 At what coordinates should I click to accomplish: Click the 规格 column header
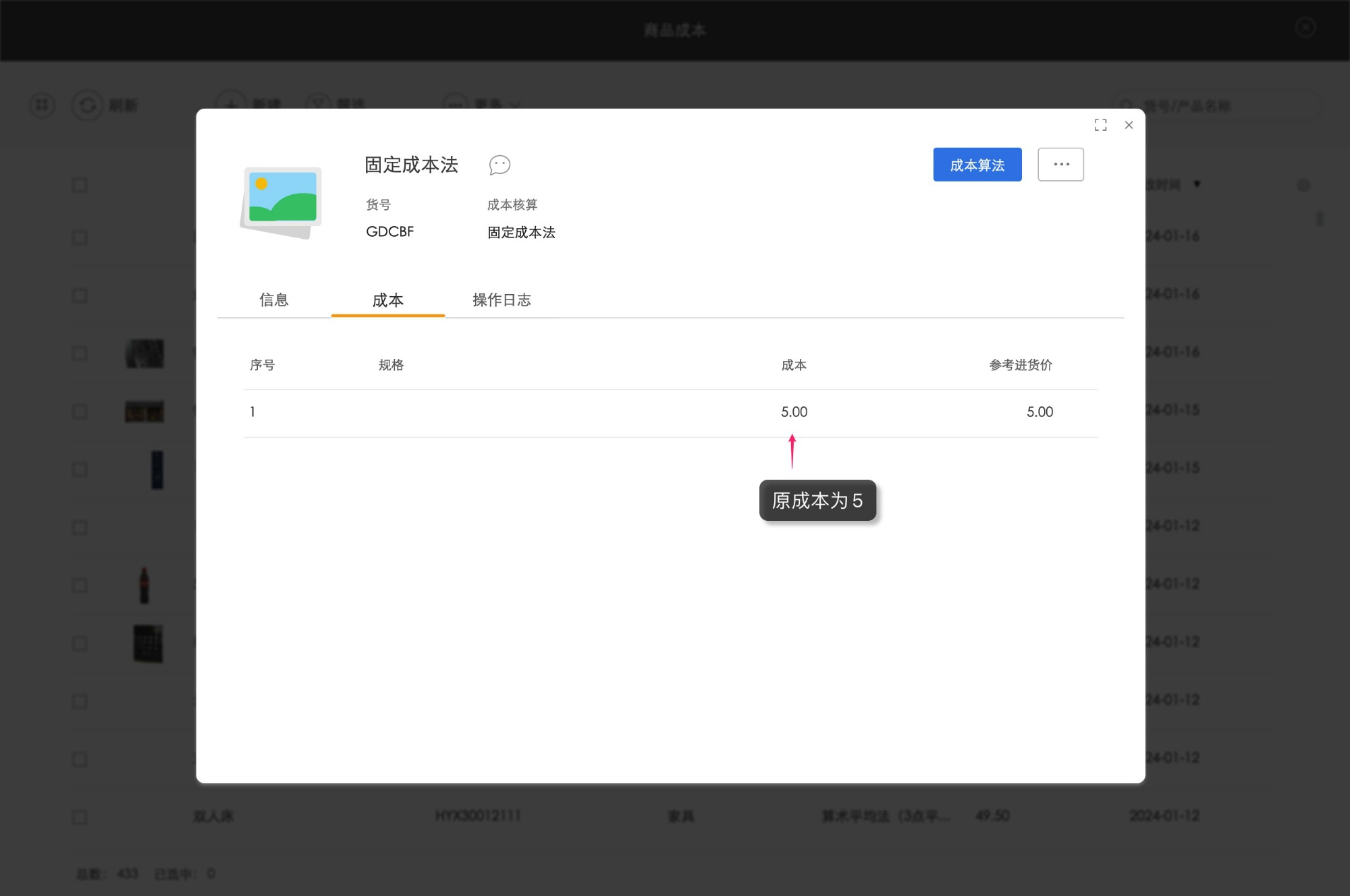coord(391,365)
